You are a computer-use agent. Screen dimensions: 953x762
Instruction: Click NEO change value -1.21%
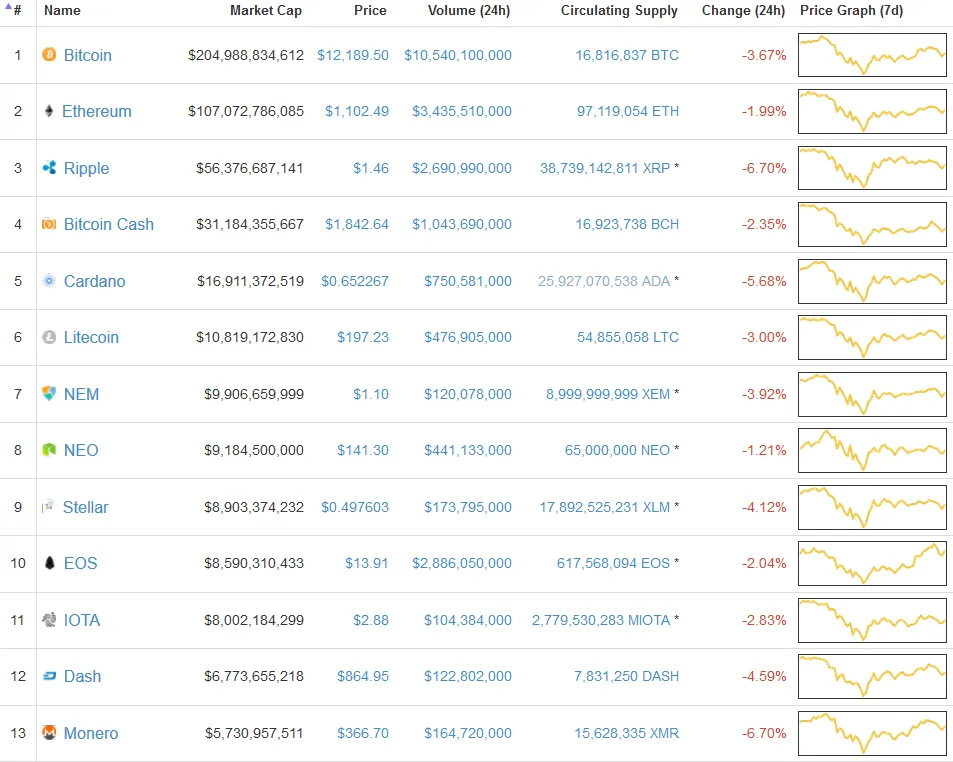tap(764, 450)
